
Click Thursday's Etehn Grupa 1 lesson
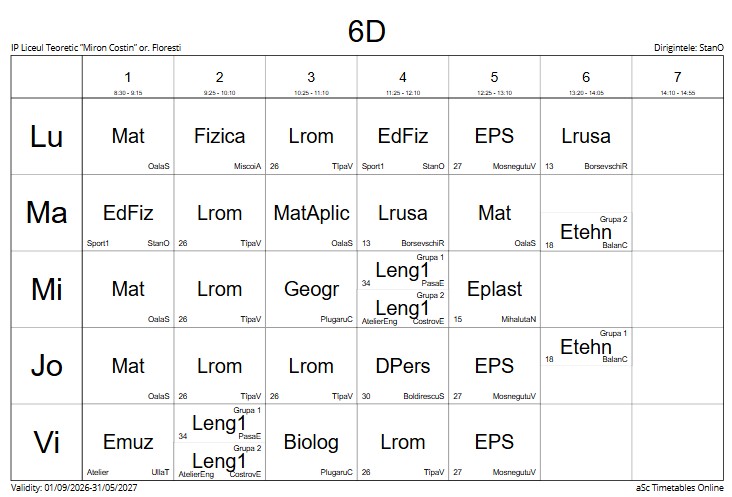[x=586, y=347]
